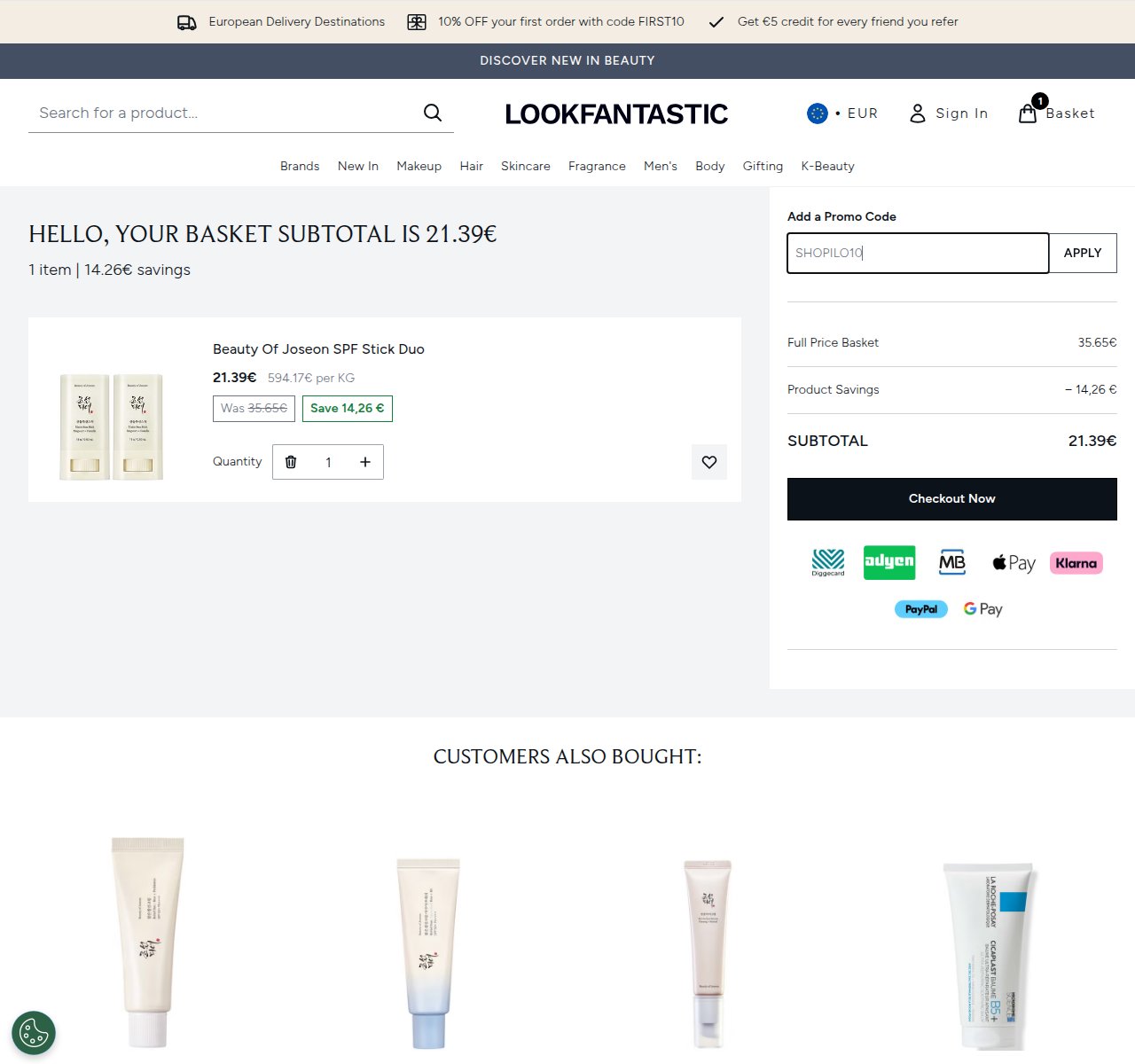Click the delivery truck icon
The image size is (1135, 1064).
pos(187,22)
